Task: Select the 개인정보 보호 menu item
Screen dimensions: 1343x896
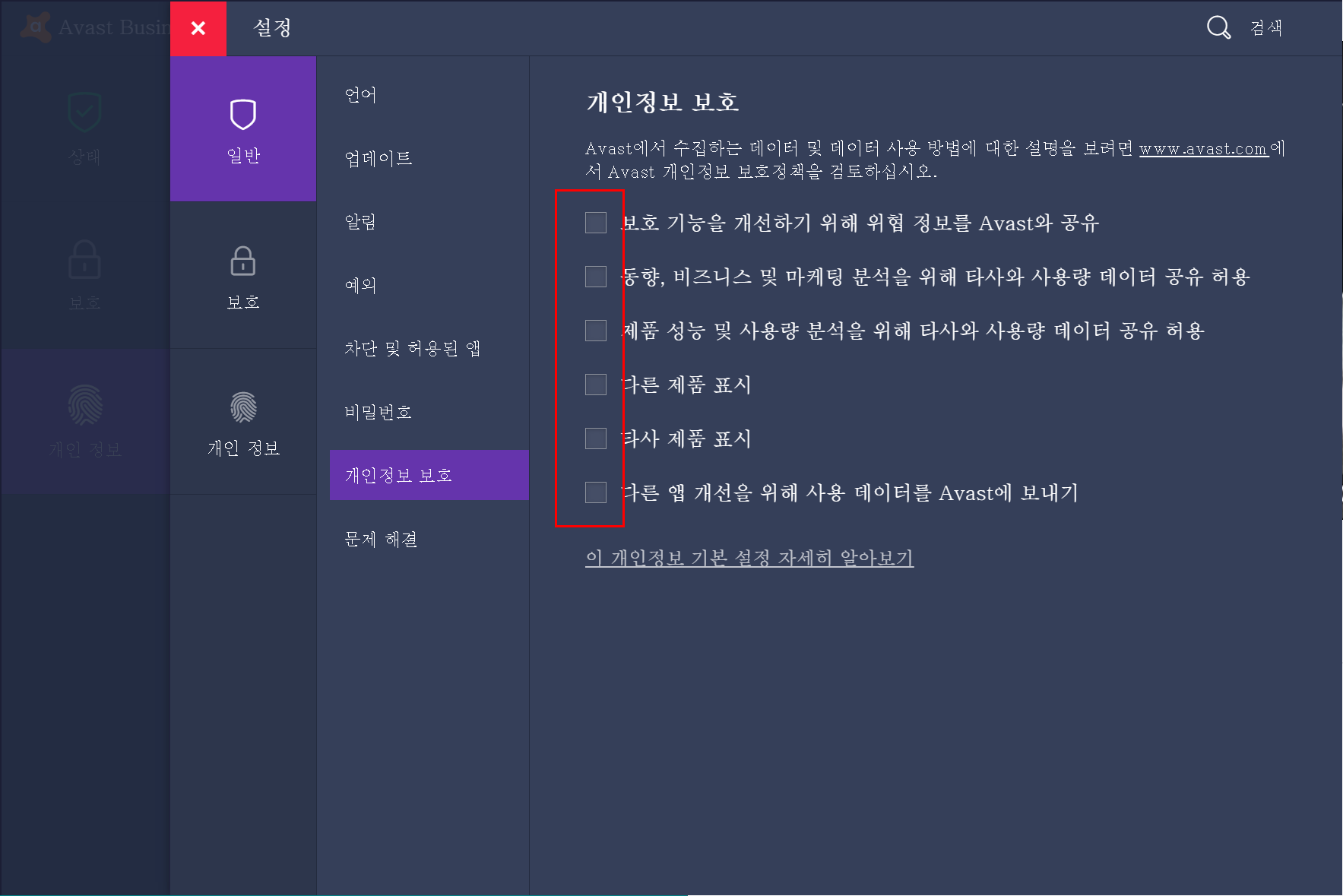Action: (429, 475)
